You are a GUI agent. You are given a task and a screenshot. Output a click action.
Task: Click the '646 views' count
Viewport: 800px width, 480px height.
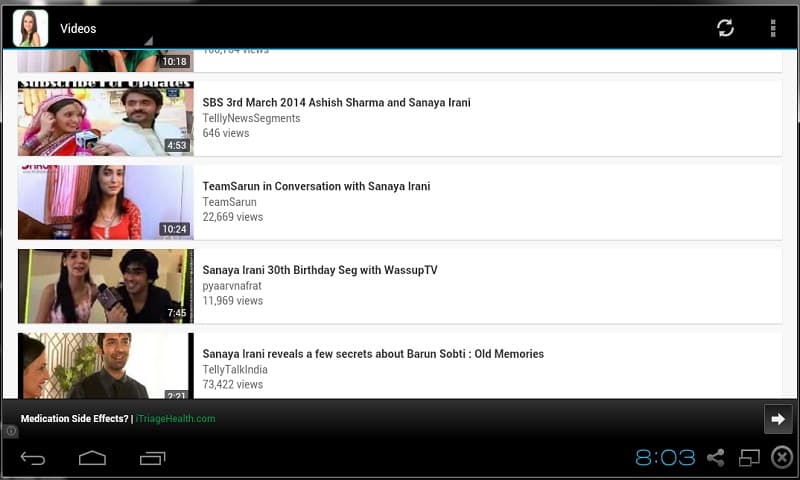pyautogui.click(x=226, y=133)
